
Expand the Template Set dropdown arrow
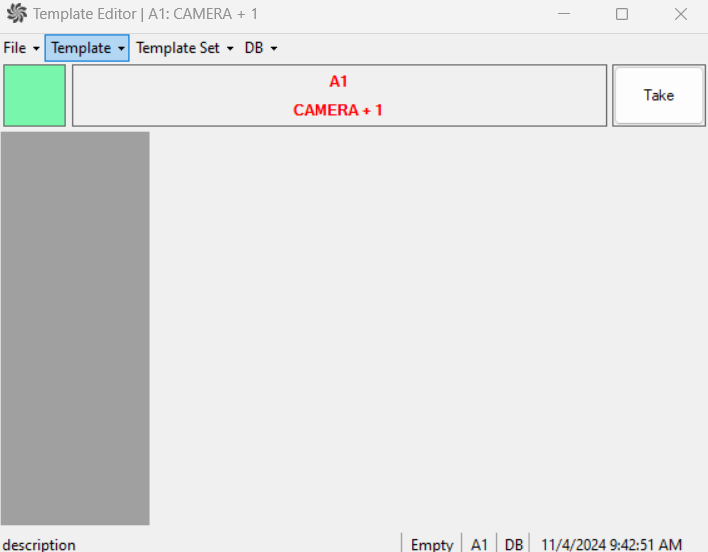(x=230, y=48)
